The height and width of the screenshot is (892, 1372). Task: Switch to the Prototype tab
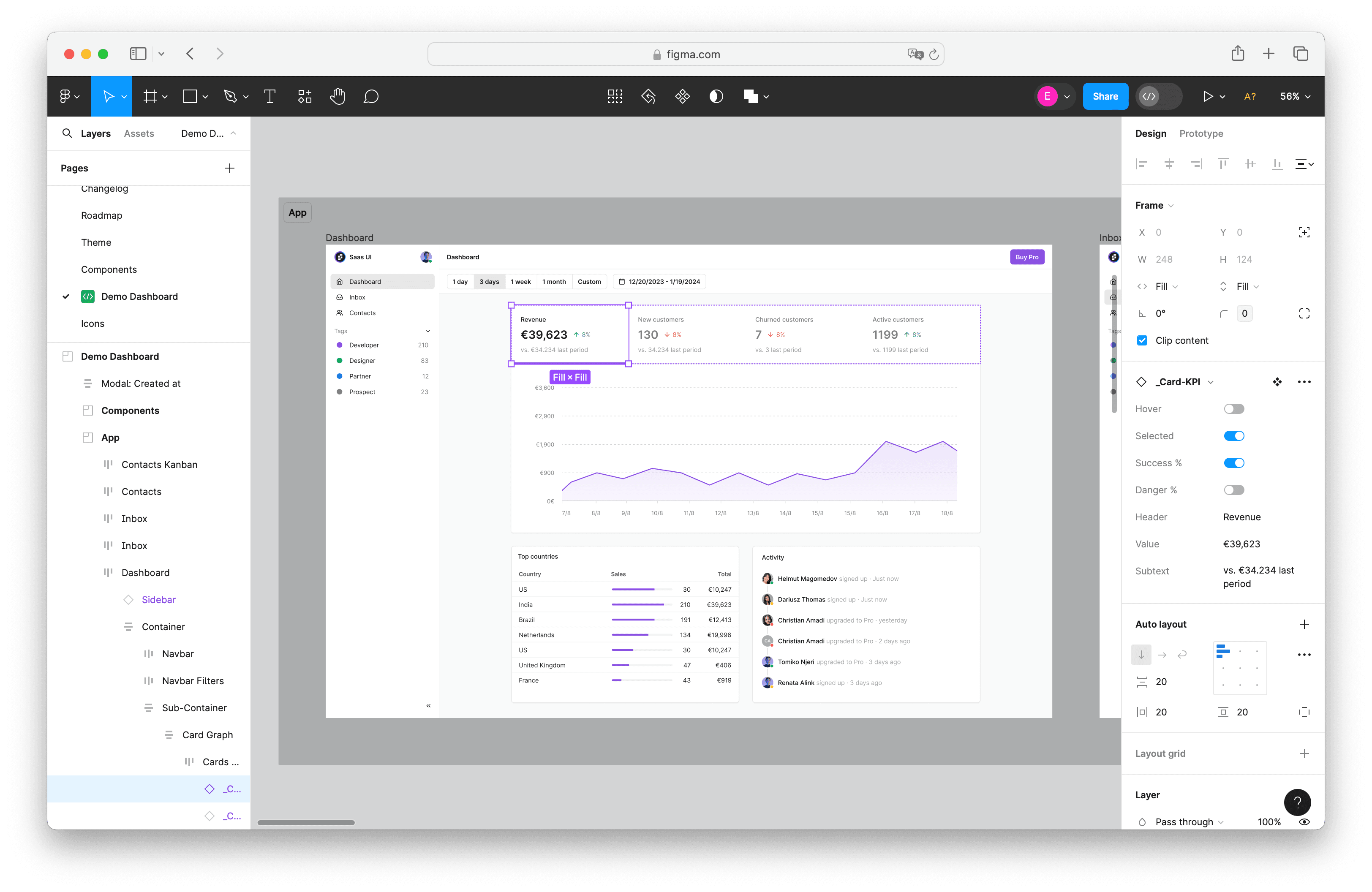1201,134
